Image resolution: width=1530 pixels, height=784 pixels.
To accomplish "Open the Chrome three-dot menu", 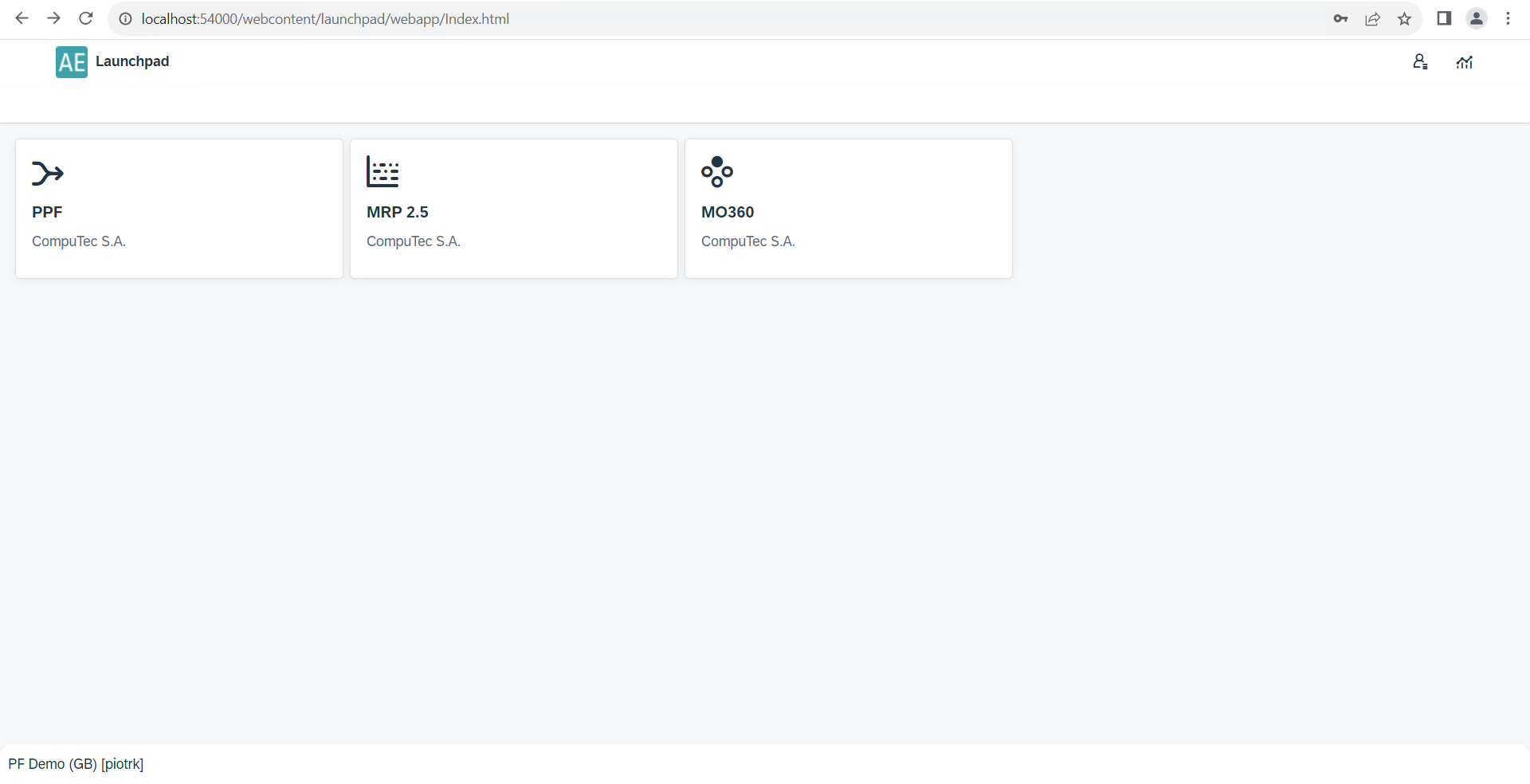I will 1508,19.
